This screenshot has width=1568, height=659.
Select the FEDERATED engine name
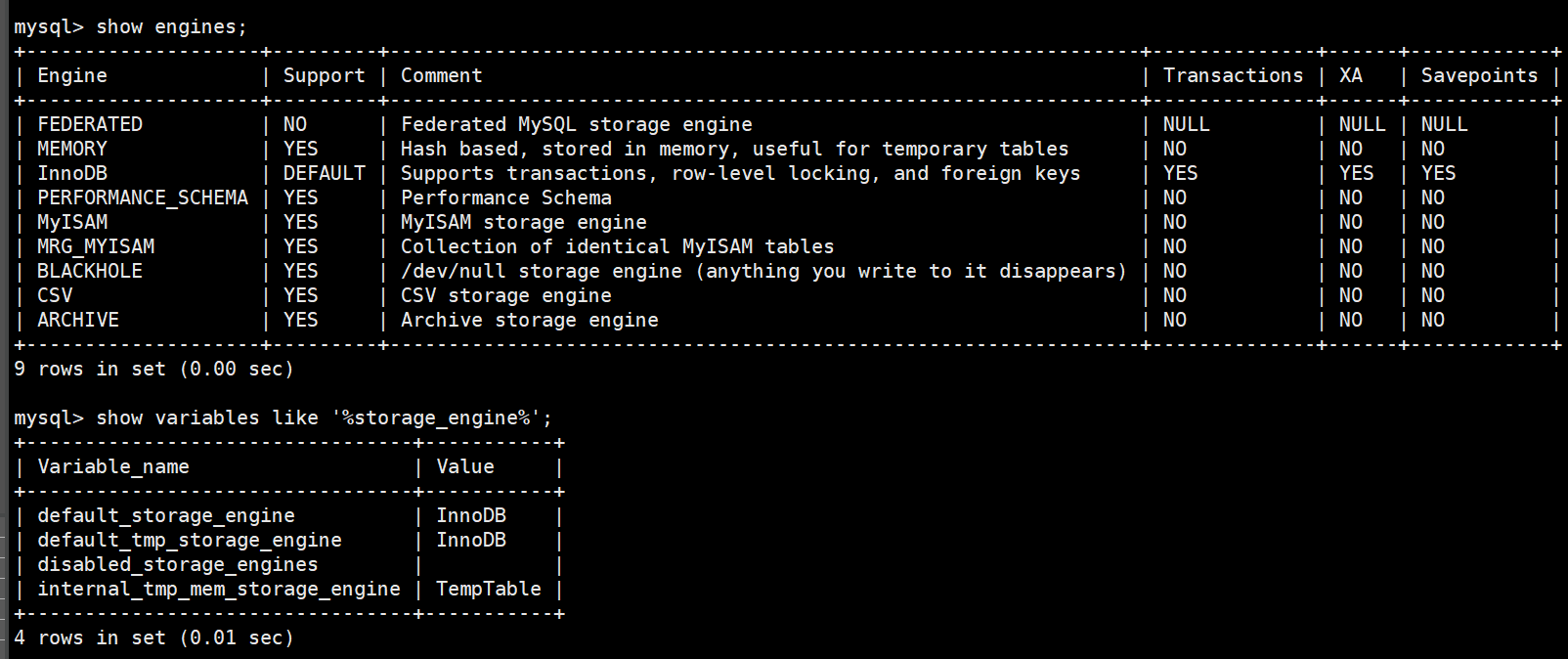[90, 125]
